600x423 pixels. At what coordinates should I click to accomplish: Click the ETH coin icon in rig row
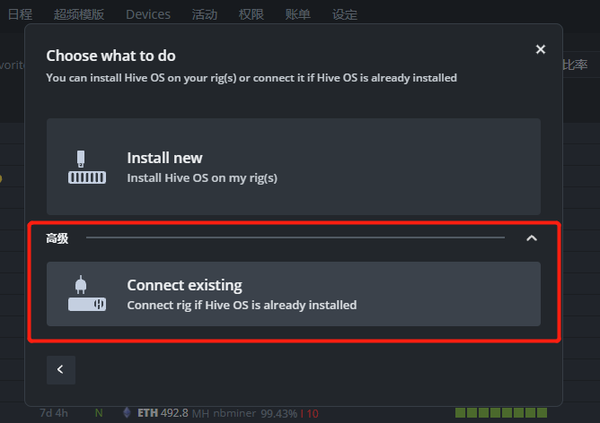point(126,412)
